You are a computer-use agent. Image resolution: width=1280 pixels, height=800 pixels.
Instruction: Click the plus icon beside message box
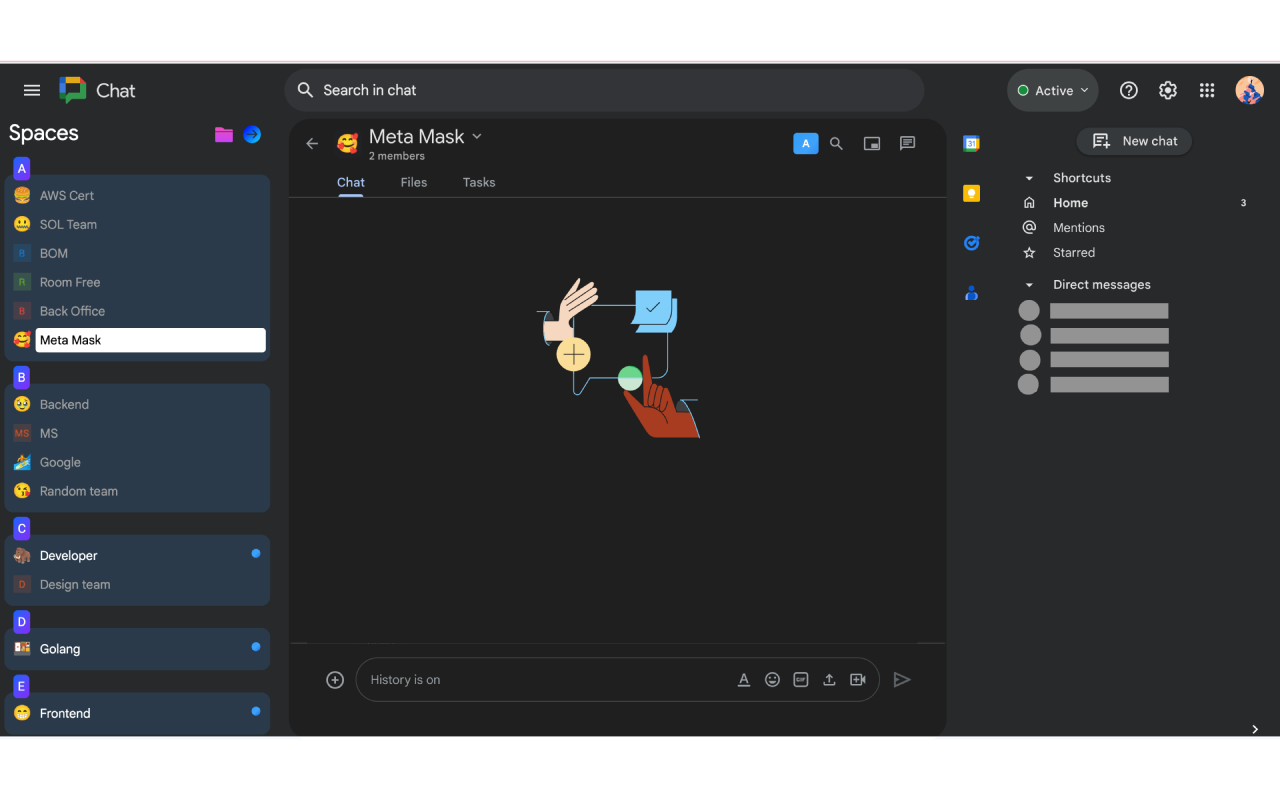click(335, 680)
